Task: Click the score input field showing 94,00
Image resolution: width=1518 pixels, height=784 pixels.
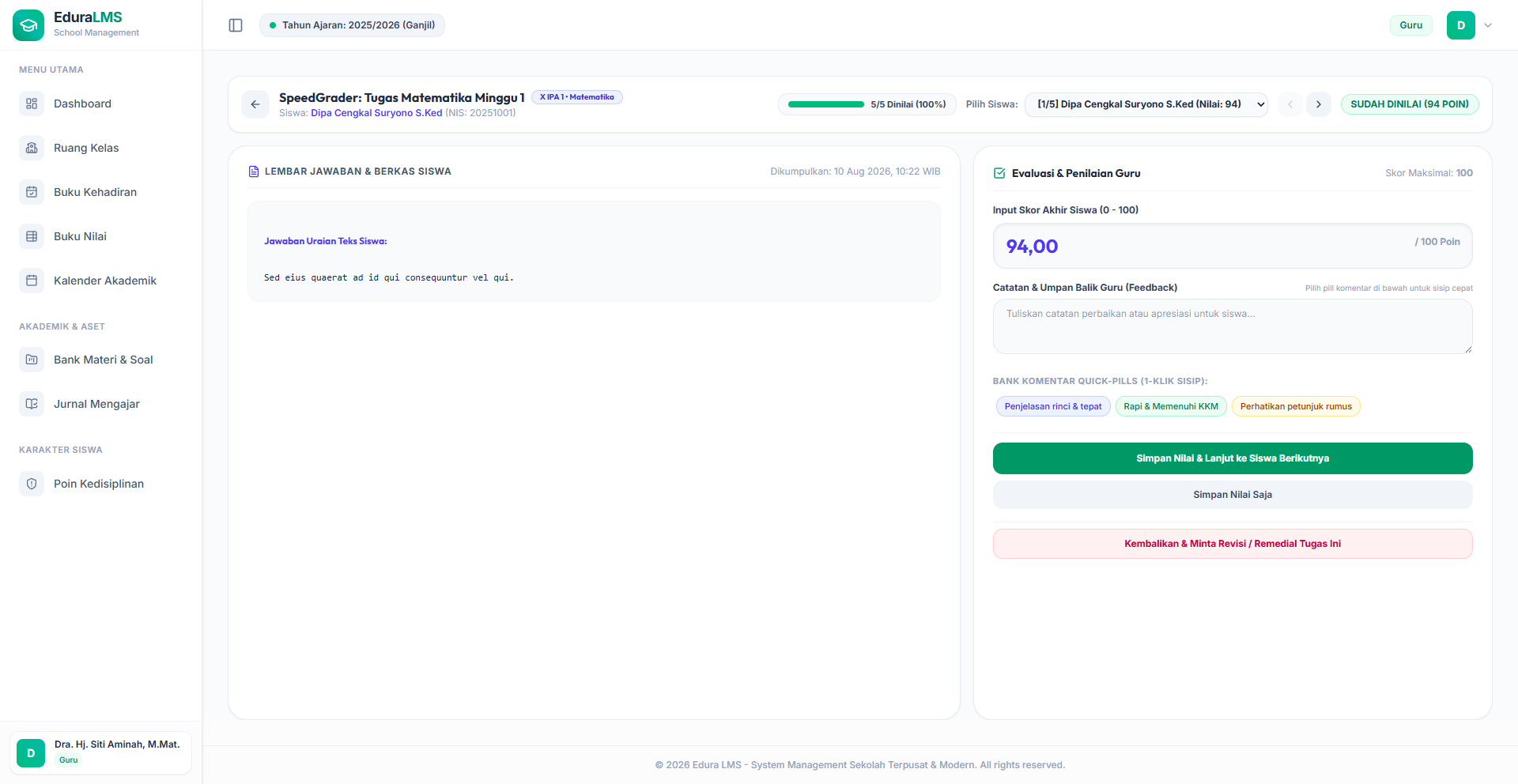Action: coord(1233,246)
